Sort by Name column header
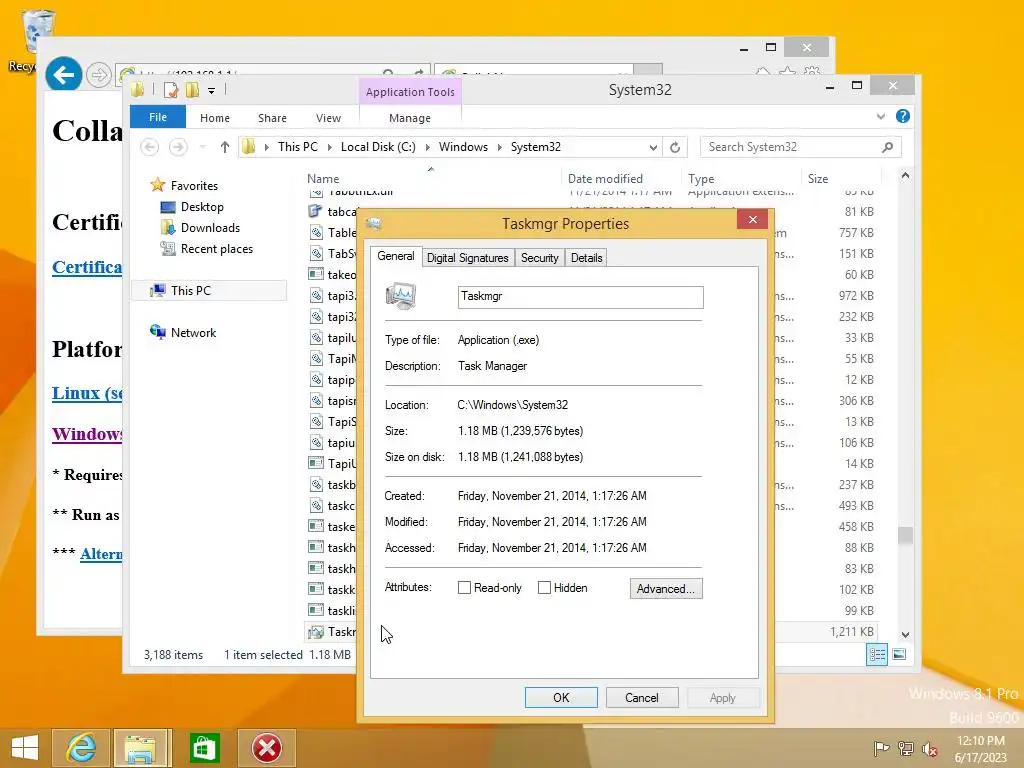The image size is (1024, 768). coord(432,178)
